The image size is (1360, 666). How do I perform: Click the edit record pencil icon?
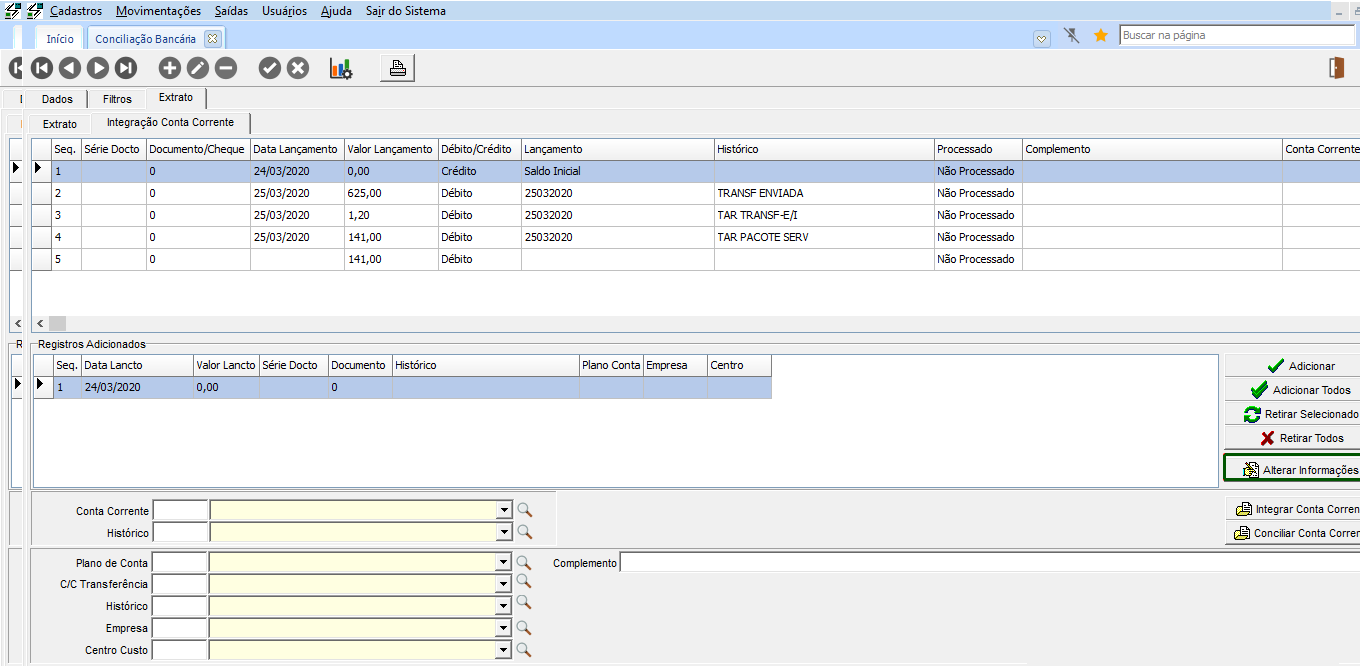pos(198,68)
